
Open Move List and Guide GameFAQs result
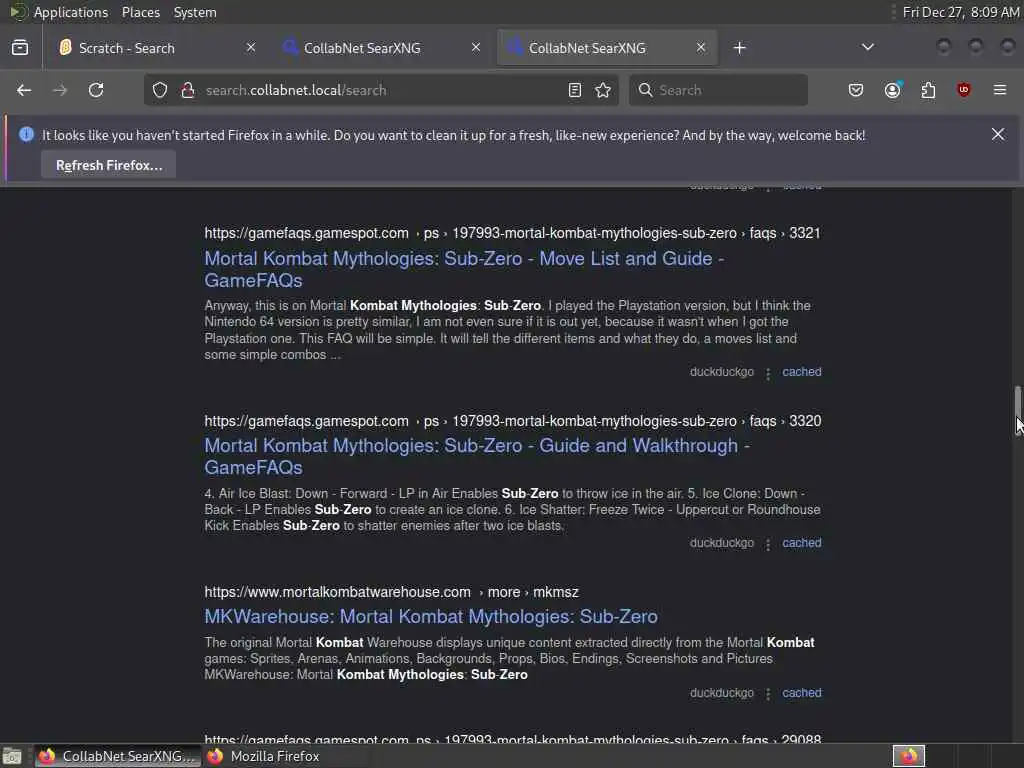(464, 269)
